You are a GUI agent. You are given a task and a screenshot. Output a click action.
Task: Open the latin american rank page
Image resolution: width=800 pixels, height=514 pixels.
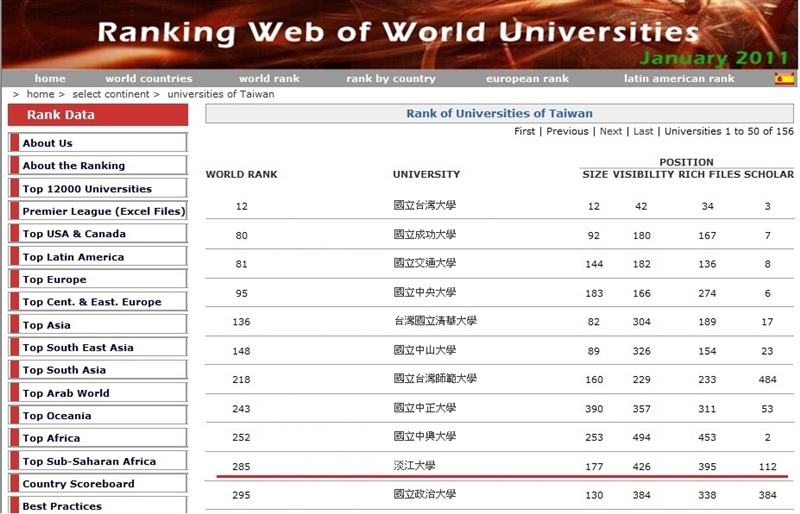tap(679, 79)
